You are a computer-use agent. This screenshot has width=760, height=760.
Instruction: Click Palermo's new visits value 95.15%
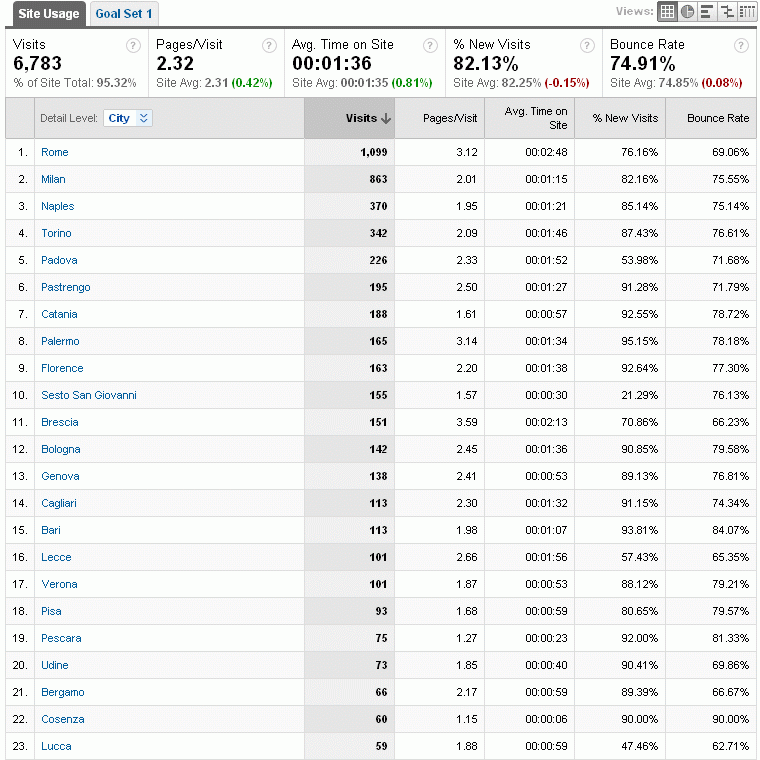[x=640, y=341]
